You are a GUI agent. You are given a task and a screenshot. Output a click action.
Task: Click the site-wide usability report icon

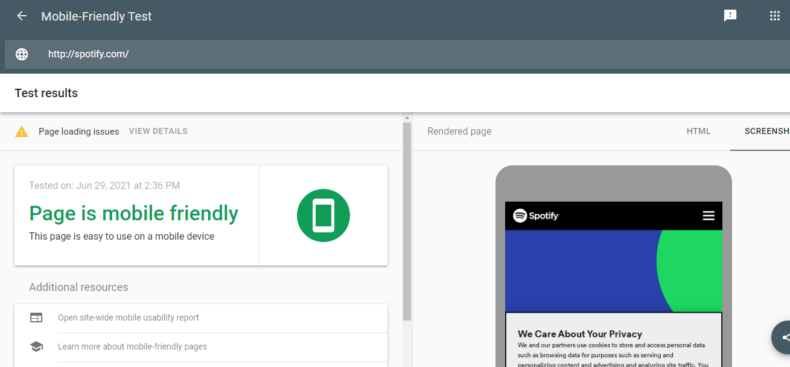tap(36, 318)
